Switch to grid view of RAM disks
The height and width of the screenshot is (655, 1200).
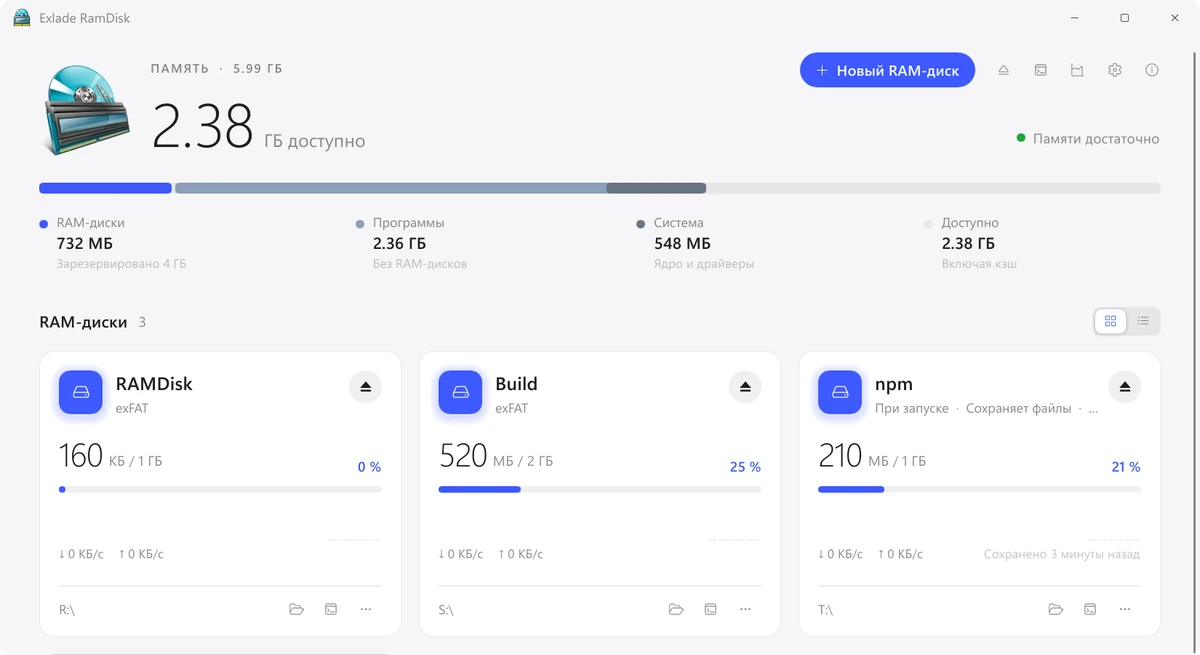[1111, 321]
